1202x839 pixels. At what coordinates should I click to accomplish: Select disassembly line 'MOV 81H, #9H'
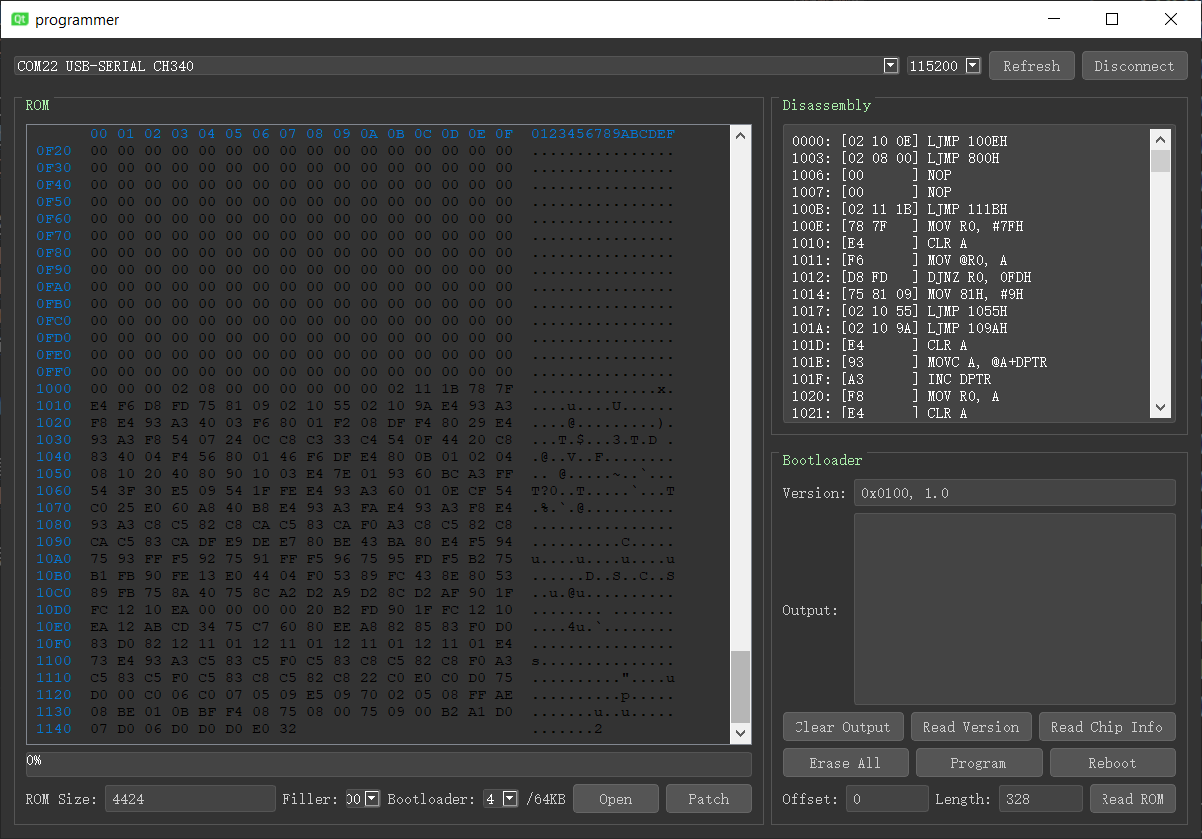pyautogui.click(x=907, y=294)
